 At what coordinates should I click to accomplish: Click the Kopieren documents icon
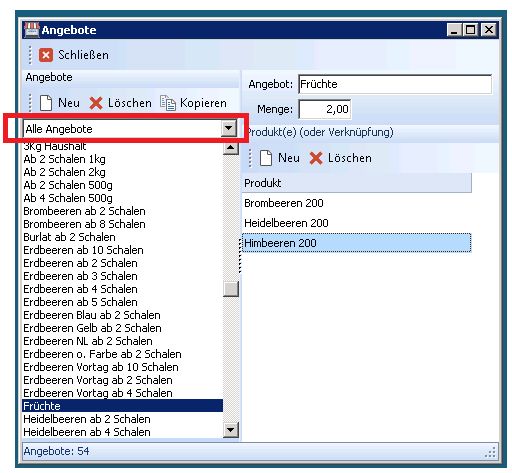pos(168,103)
